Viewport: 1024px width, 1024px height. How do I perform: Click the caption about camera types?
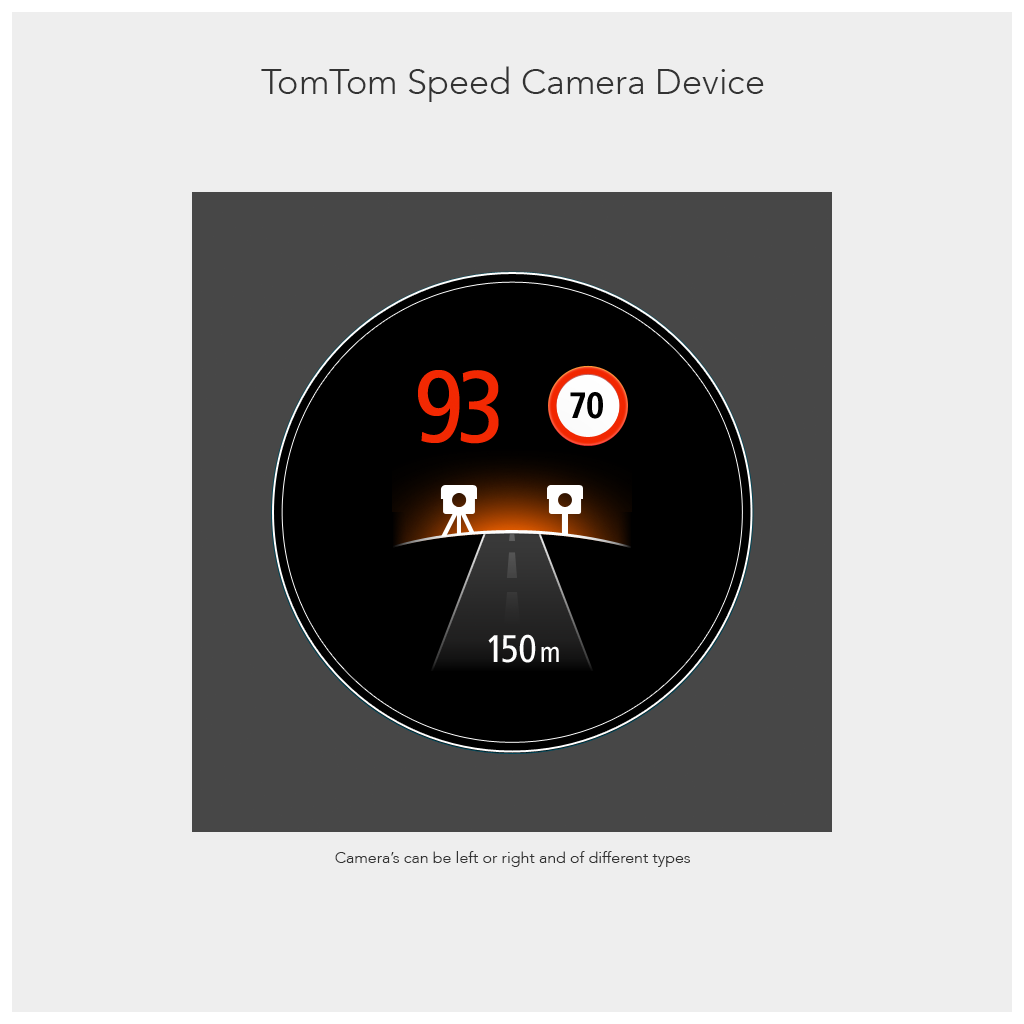point(513,858)
